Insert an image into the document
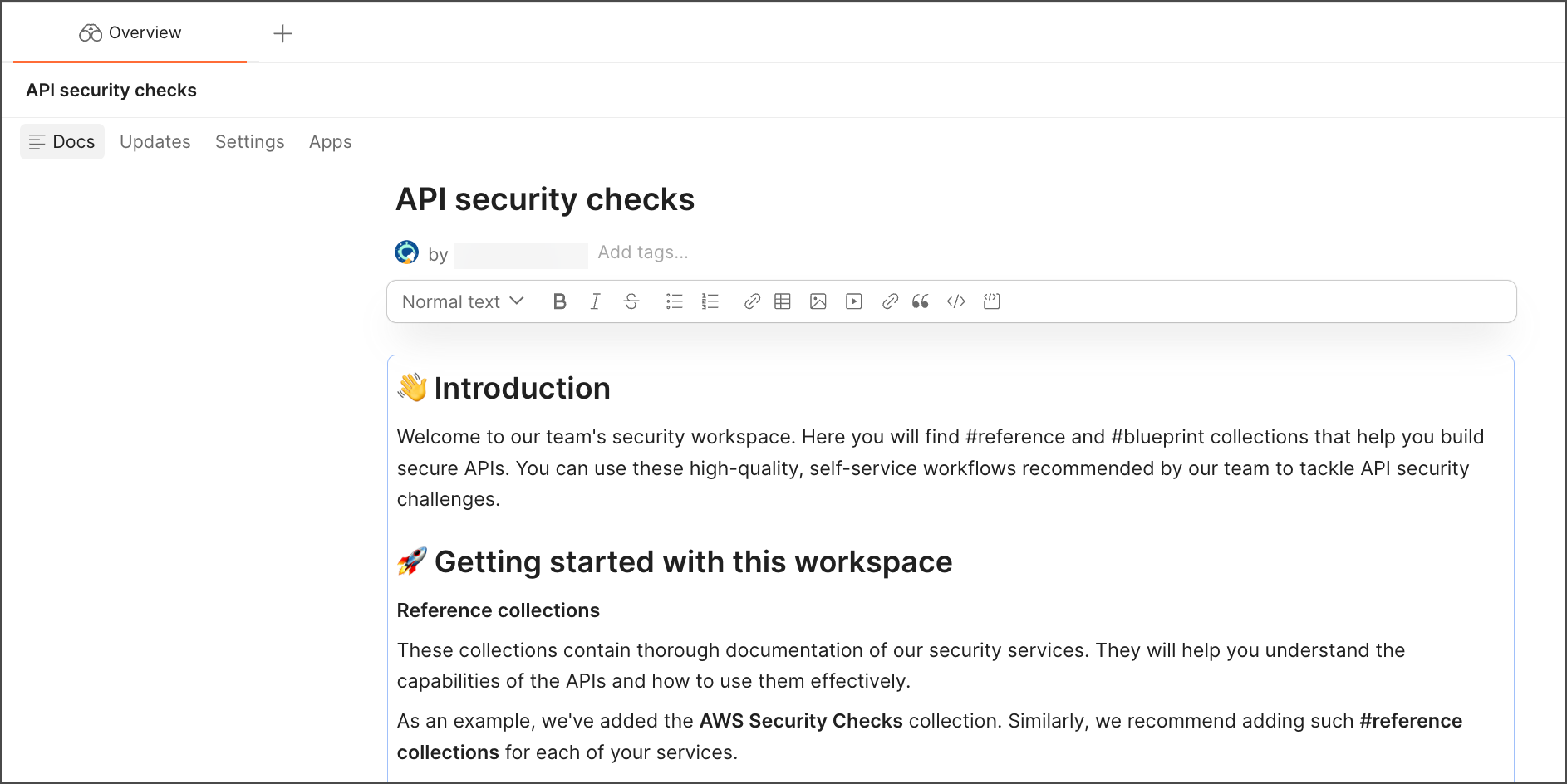Viewport: 1567px width, 784px height. pyautogui.click(x=818, y=301)
